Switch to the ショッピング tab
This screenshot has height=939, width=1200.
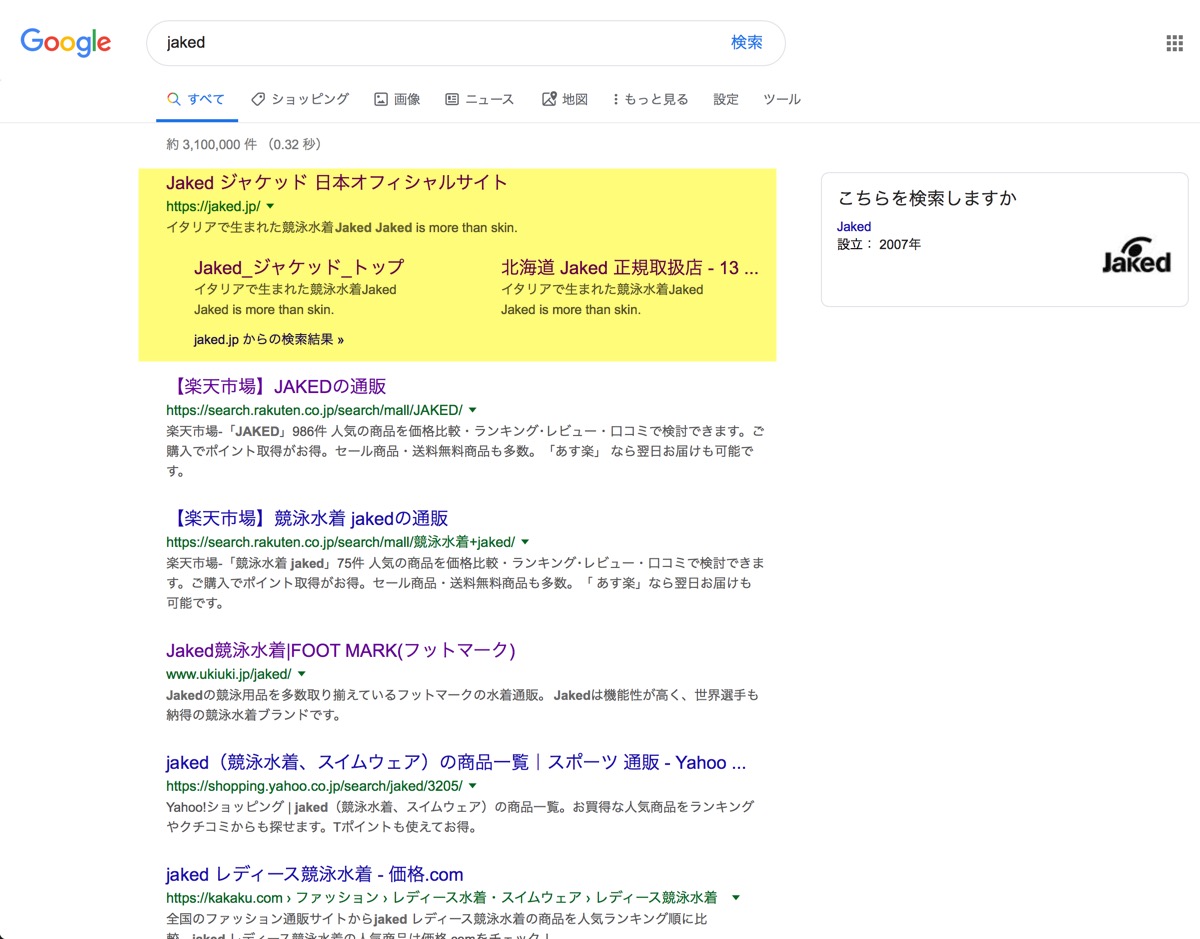tap(300, 100)
